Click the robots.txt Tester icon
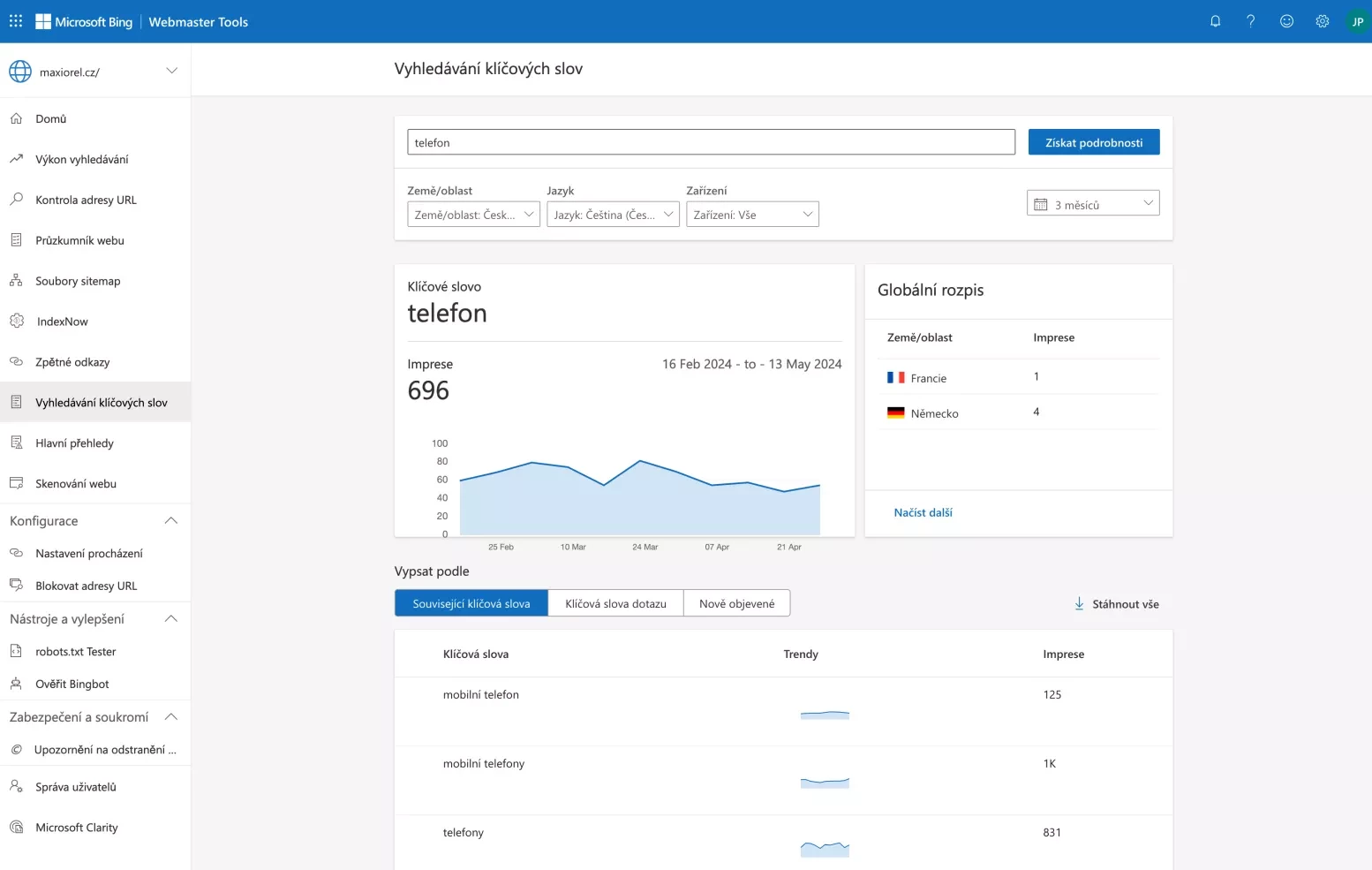The width and height of the screenshot is (1372, 870). [x=16, y=651]
